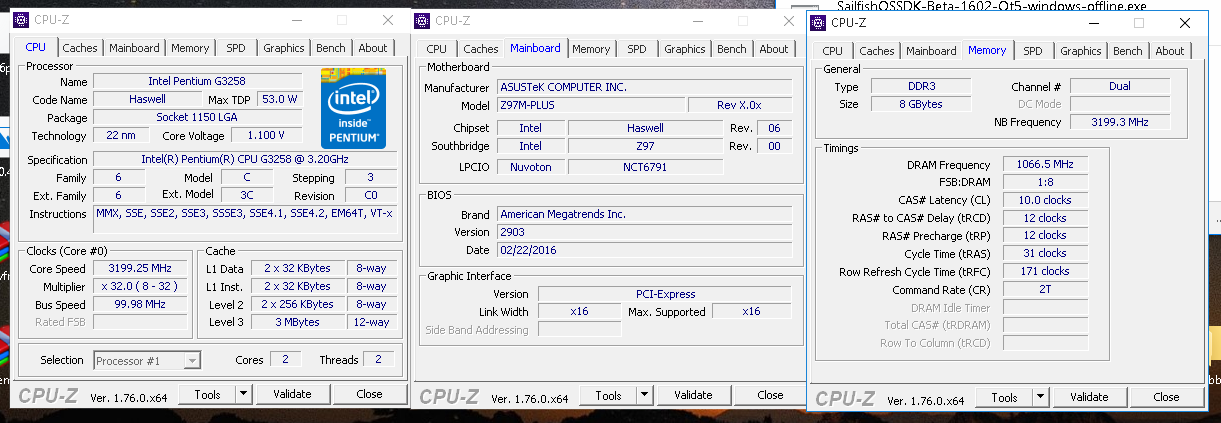The height and width of the screenshot is (423, 1221).
Task: Click the BIOS Date value 02/22/2016
Action: (x=645, y=250)
